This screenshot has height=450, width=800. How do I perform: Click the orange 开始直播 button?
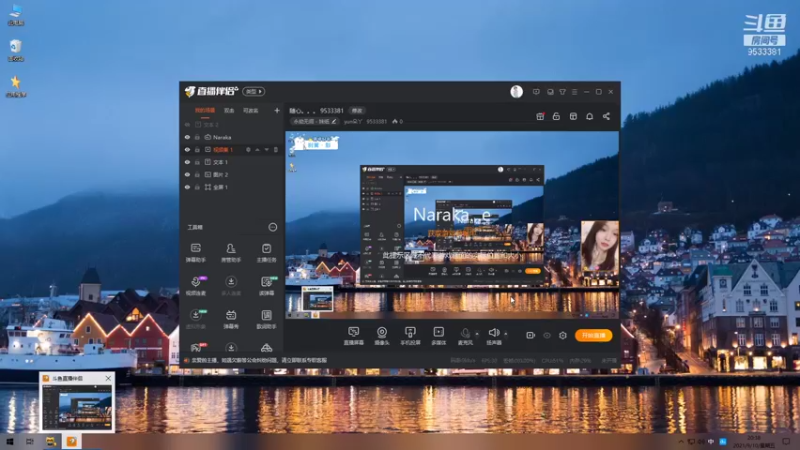pyautogui.click(x=593, y=335)
